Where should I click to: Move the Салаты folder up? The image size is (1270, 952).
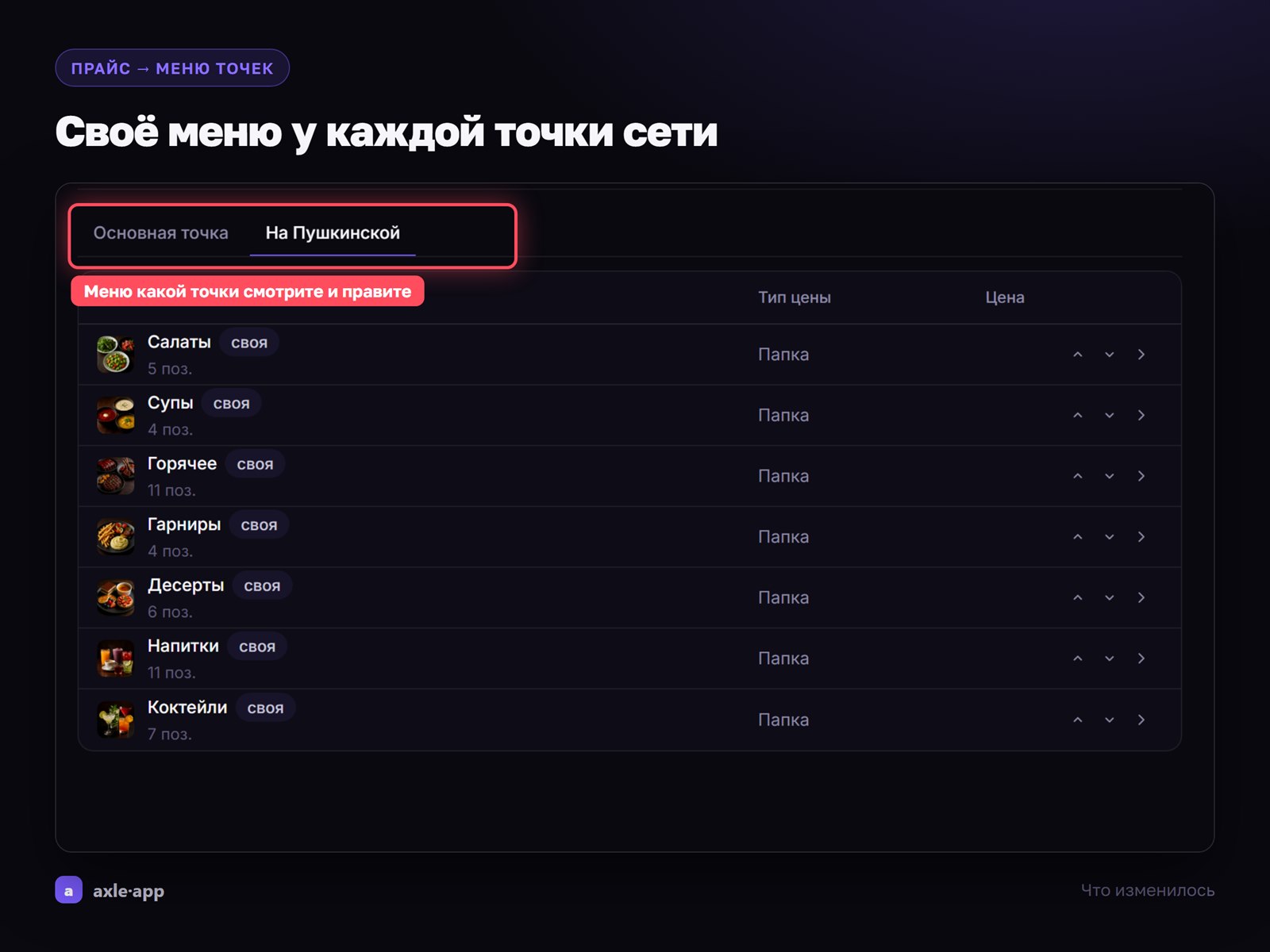point(1078,355)
